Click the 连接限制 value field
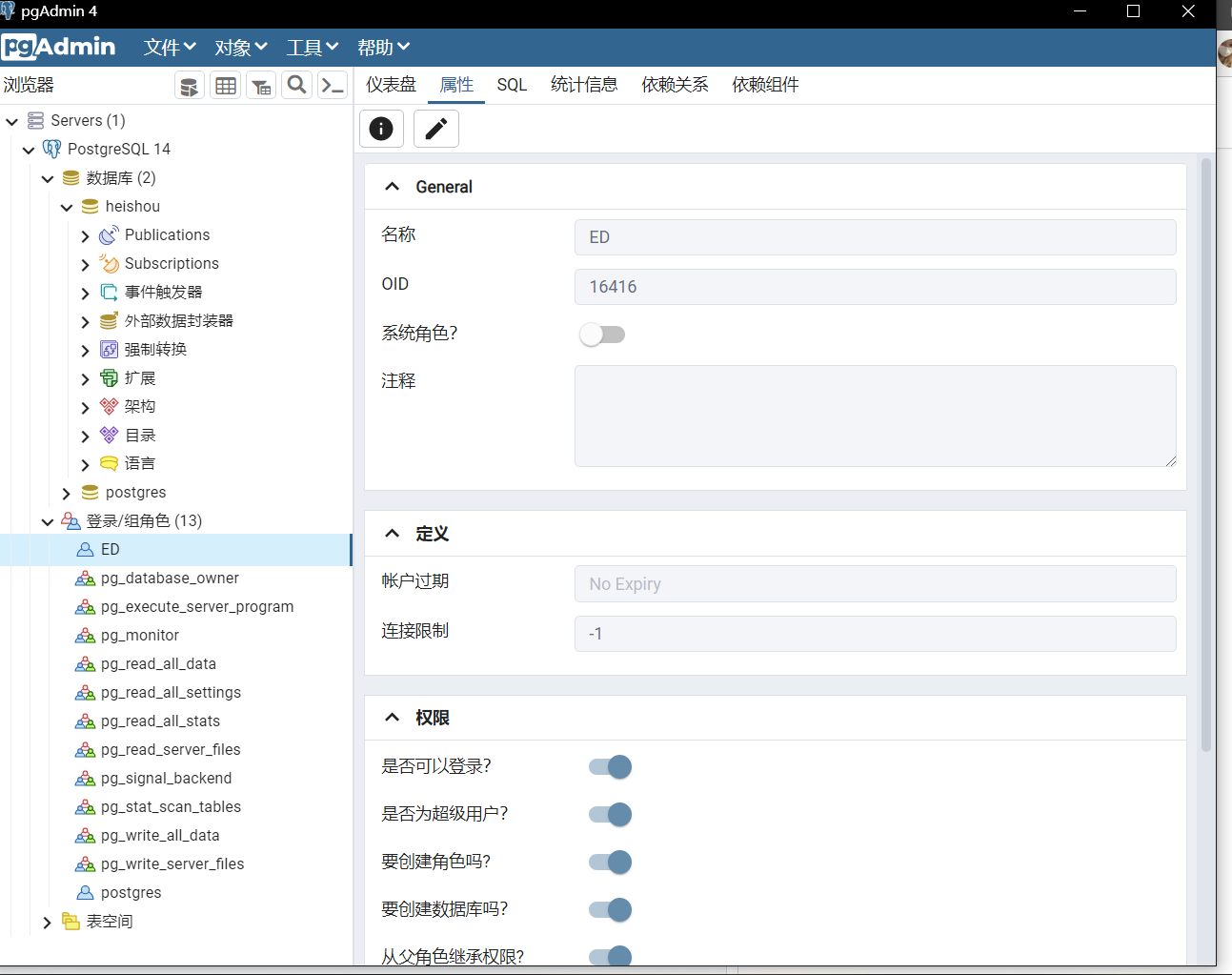 pos(875,633)
